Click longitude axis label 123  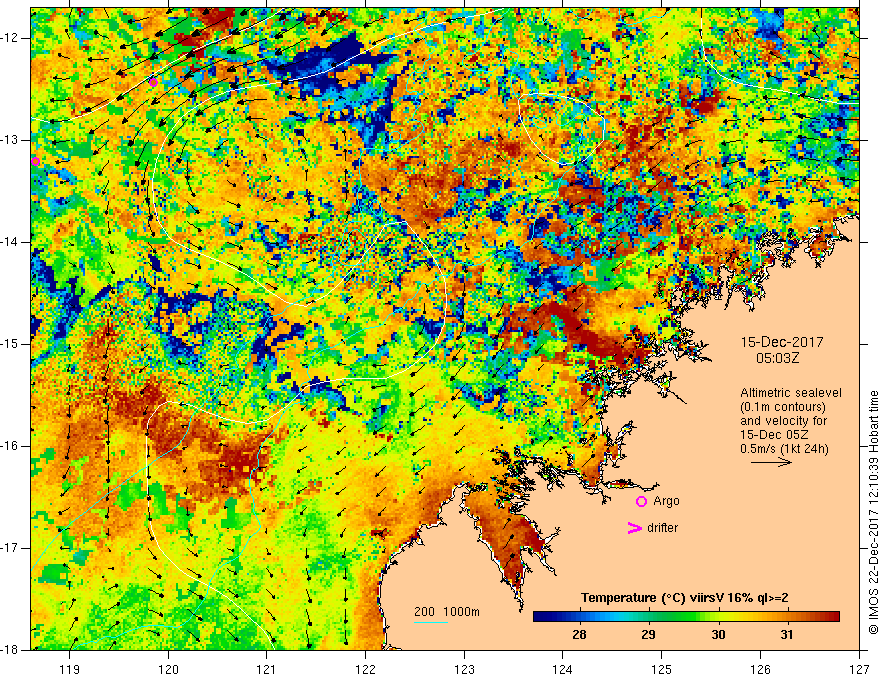464,669
